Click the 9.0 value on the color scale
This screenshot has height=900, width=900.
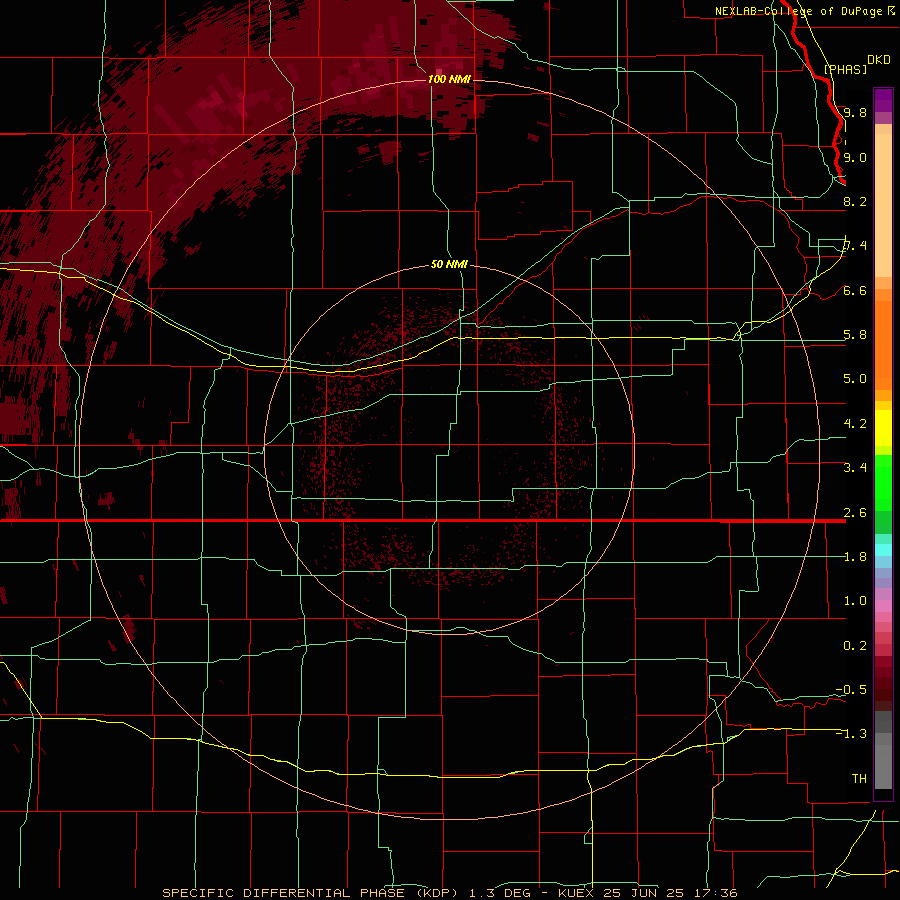[x=855, y=157]
